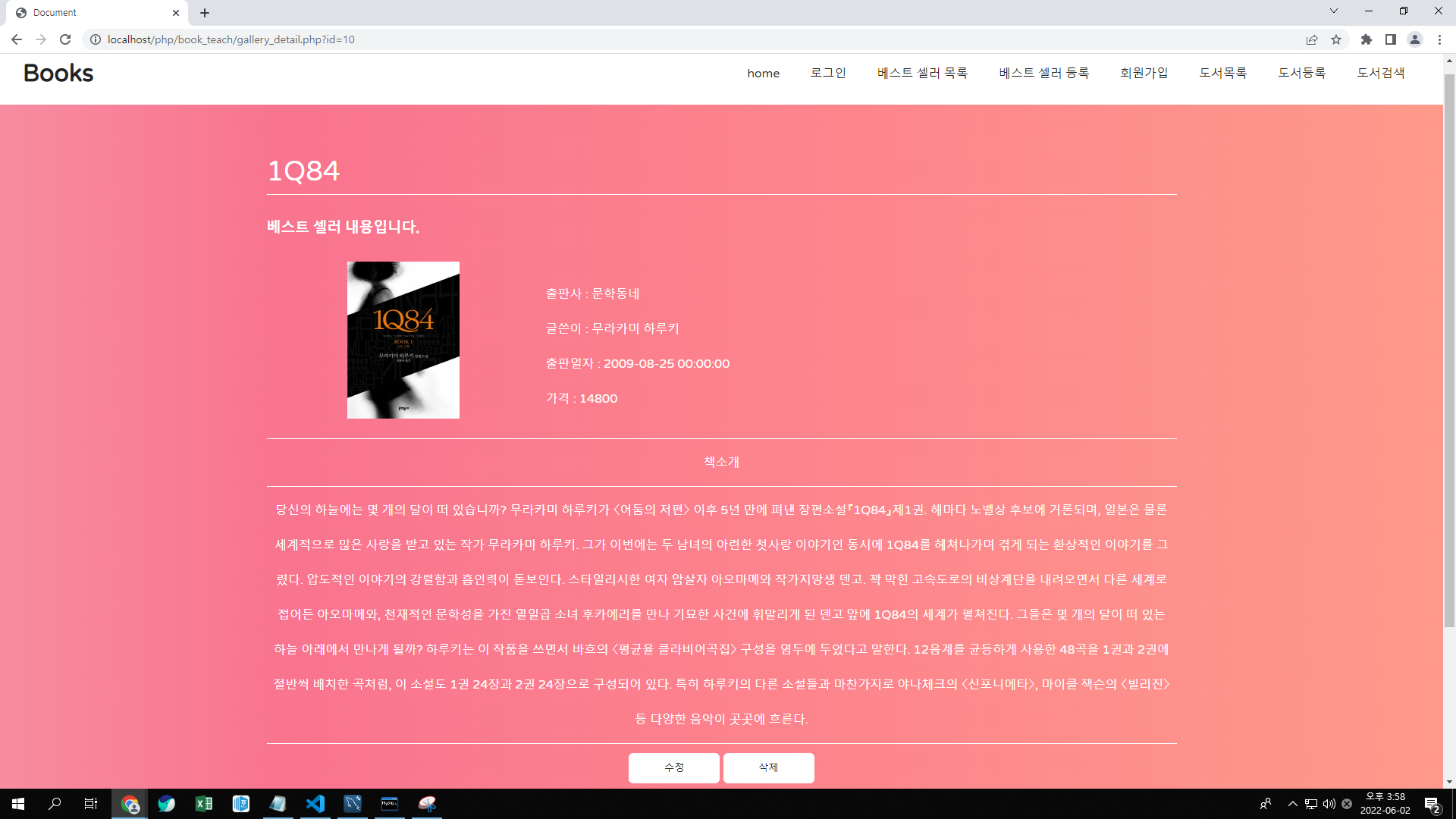Go to 도서검색 menu item
1456x819 pixels.
tap(1380, 73)
